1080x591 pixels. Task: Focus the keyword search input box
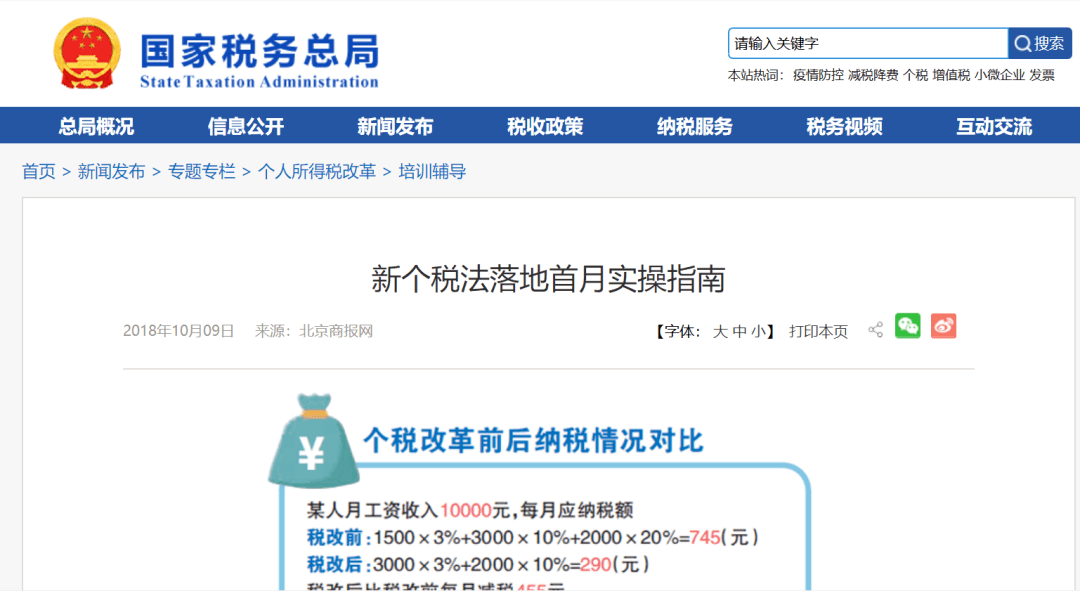pyautogui.click(x=866, y=43)
